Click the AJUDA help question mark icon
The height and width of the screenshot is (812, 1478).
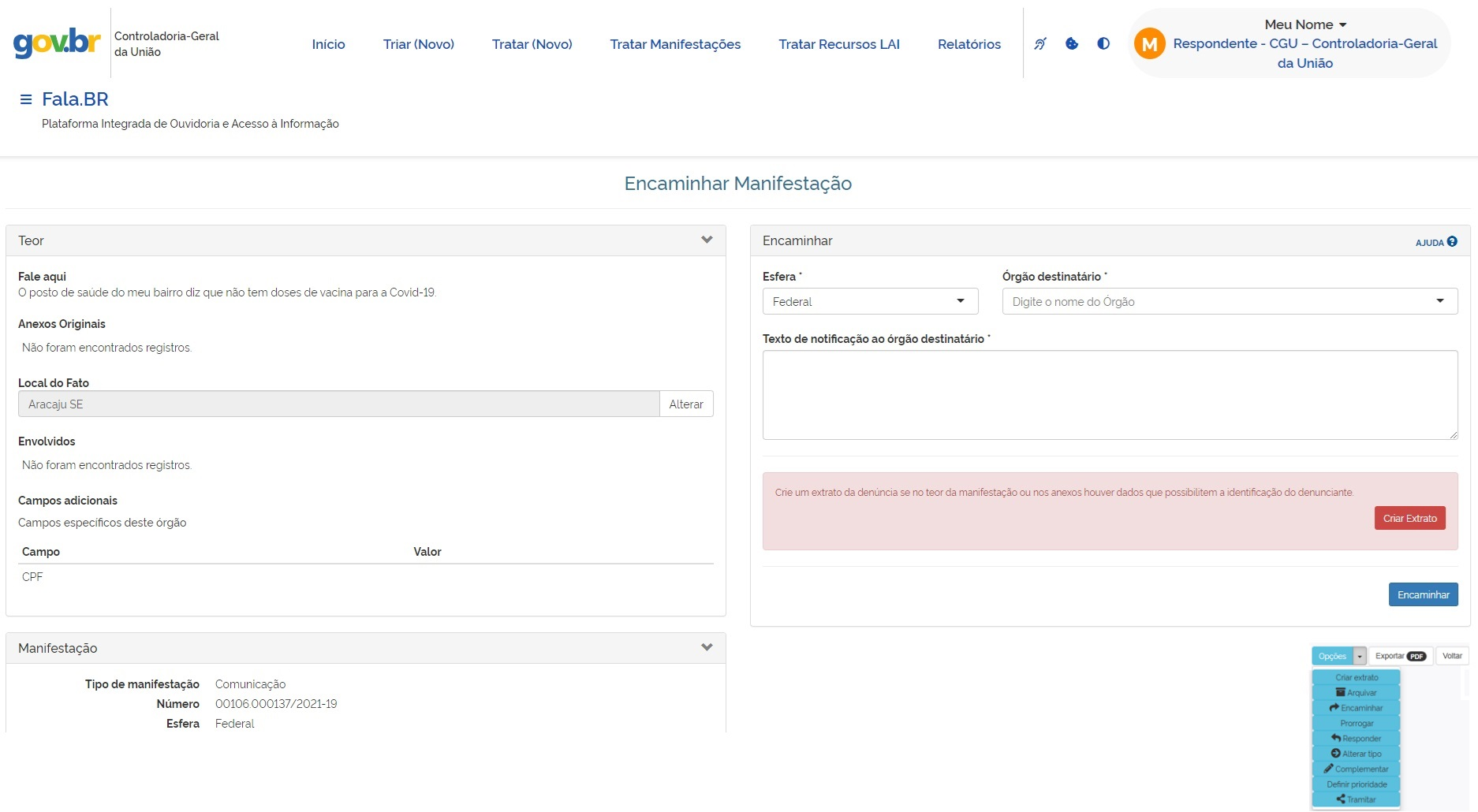(x=1452, y=242)
